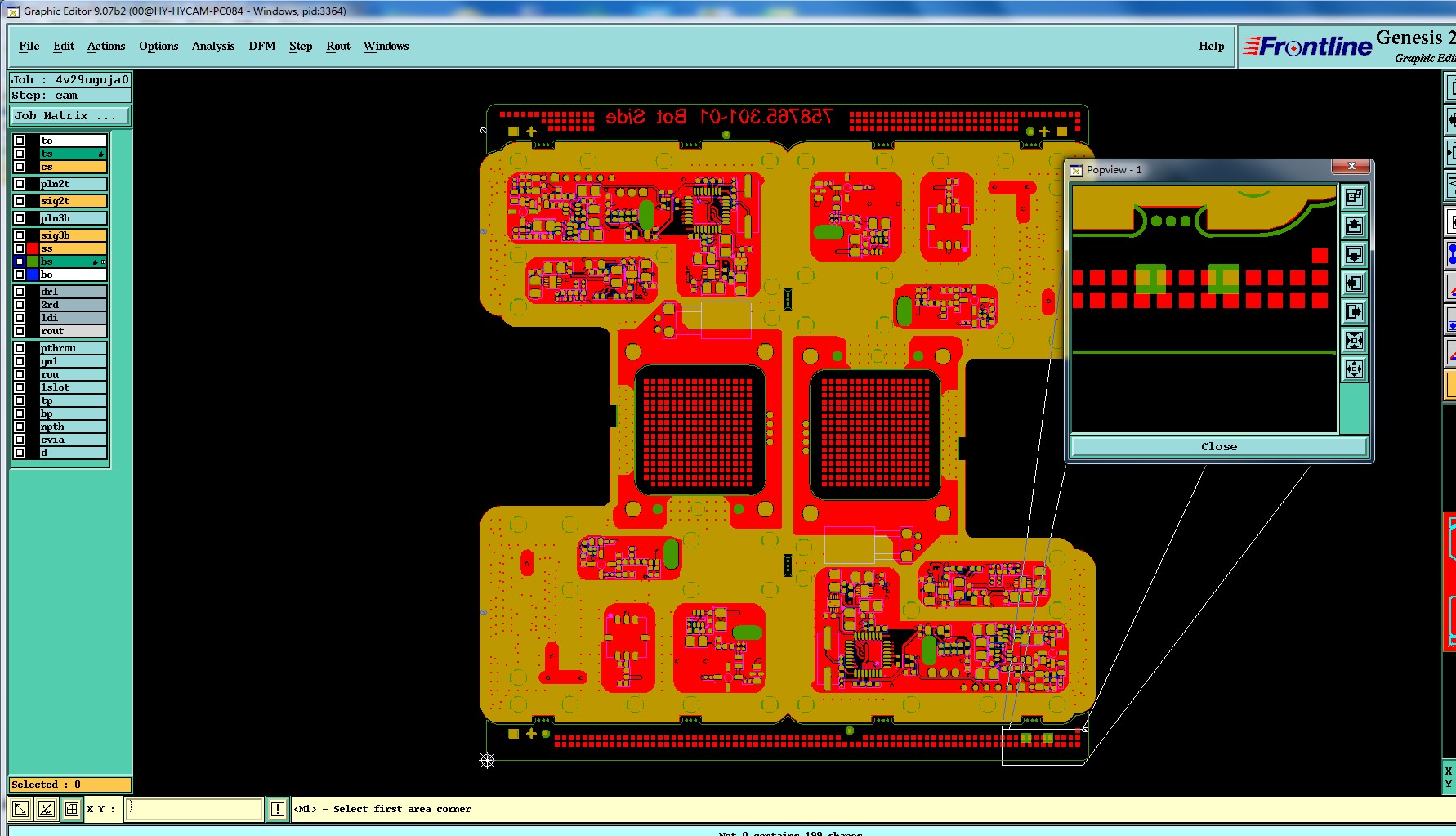Select the 2rd layer row
Screen dimensions: 1456x836
[x=74, y=305]
